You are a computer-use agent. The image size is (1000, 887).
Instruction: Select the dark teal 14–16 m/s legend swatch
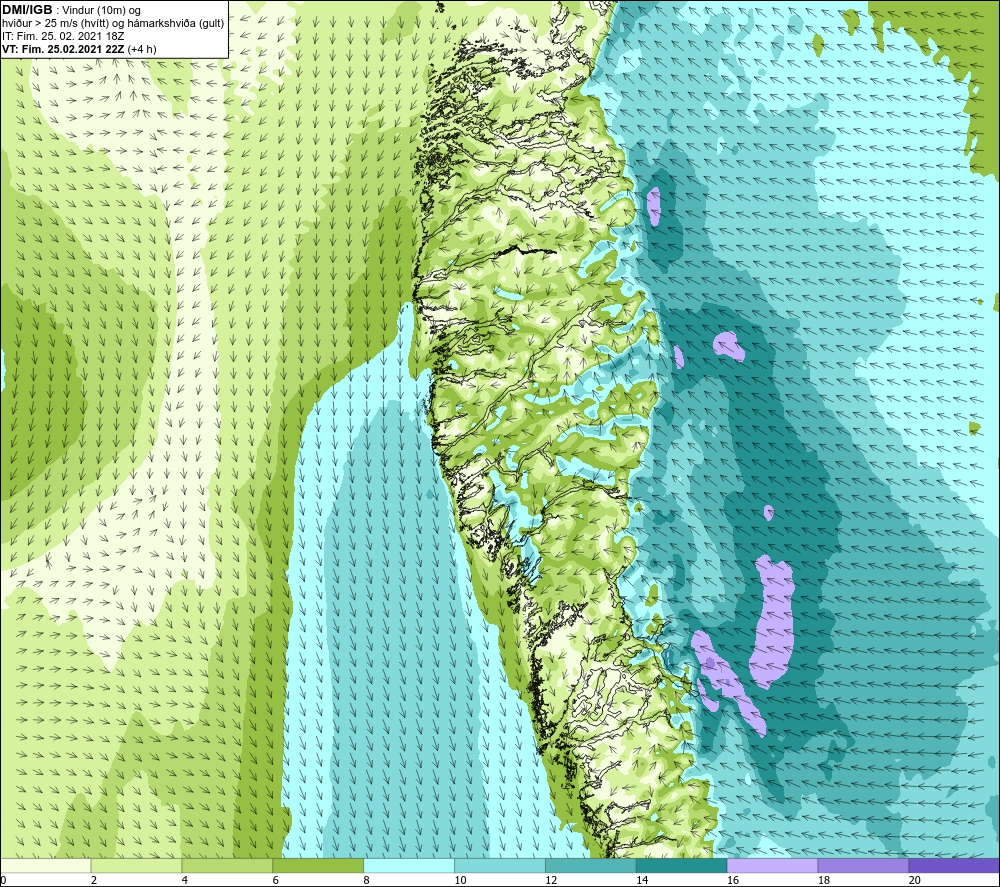pos(681,865)
